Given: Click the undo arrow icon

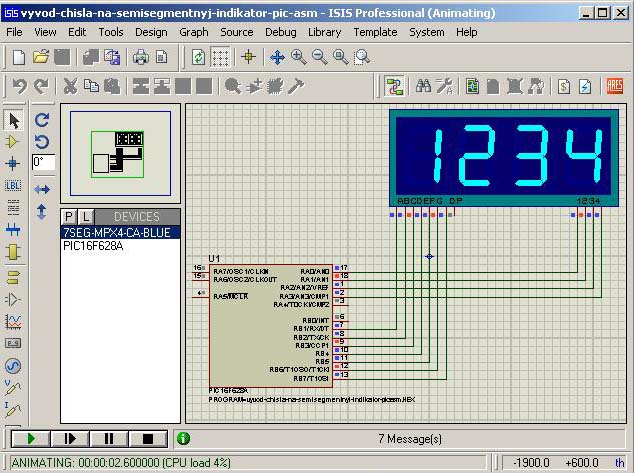Looking at the screenshot, I should click(19, 86).
